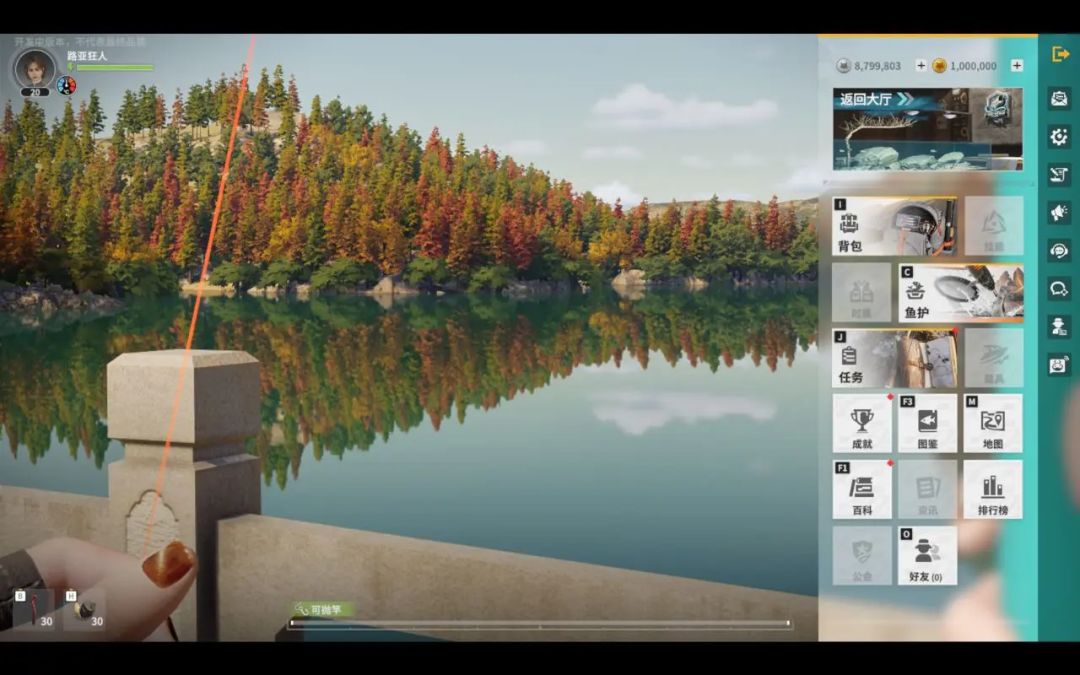The image size is (1080, 675).
Task: Click the greyed-out 时装 outfit tile
Action: pos(862,292)
